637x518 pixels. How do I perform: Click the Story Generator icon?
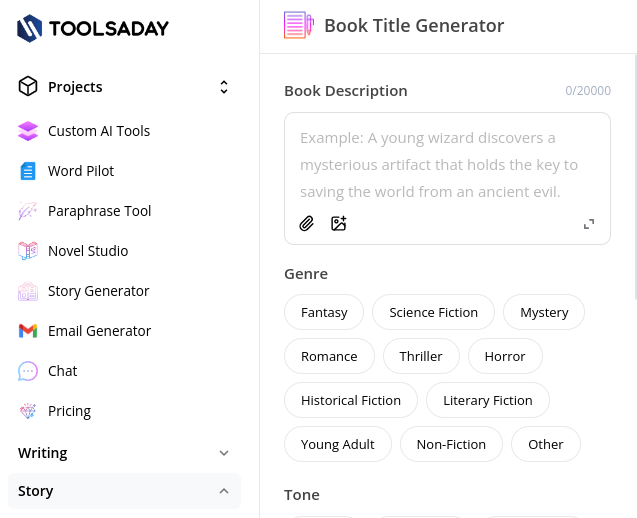pyautogui.click(x=28, y=291)
